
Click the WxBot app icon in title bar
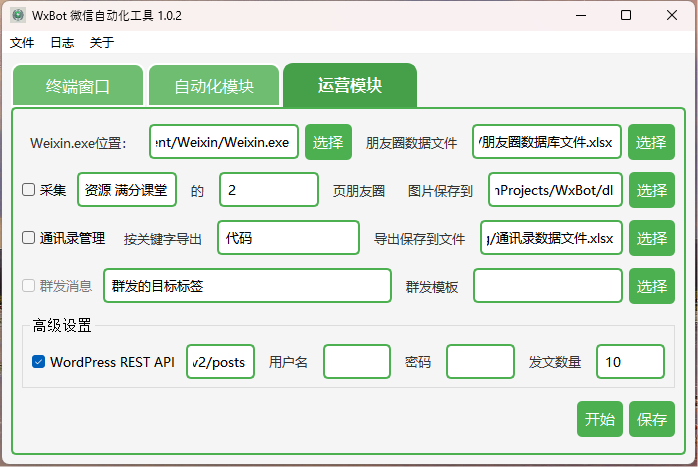(18, 15)
